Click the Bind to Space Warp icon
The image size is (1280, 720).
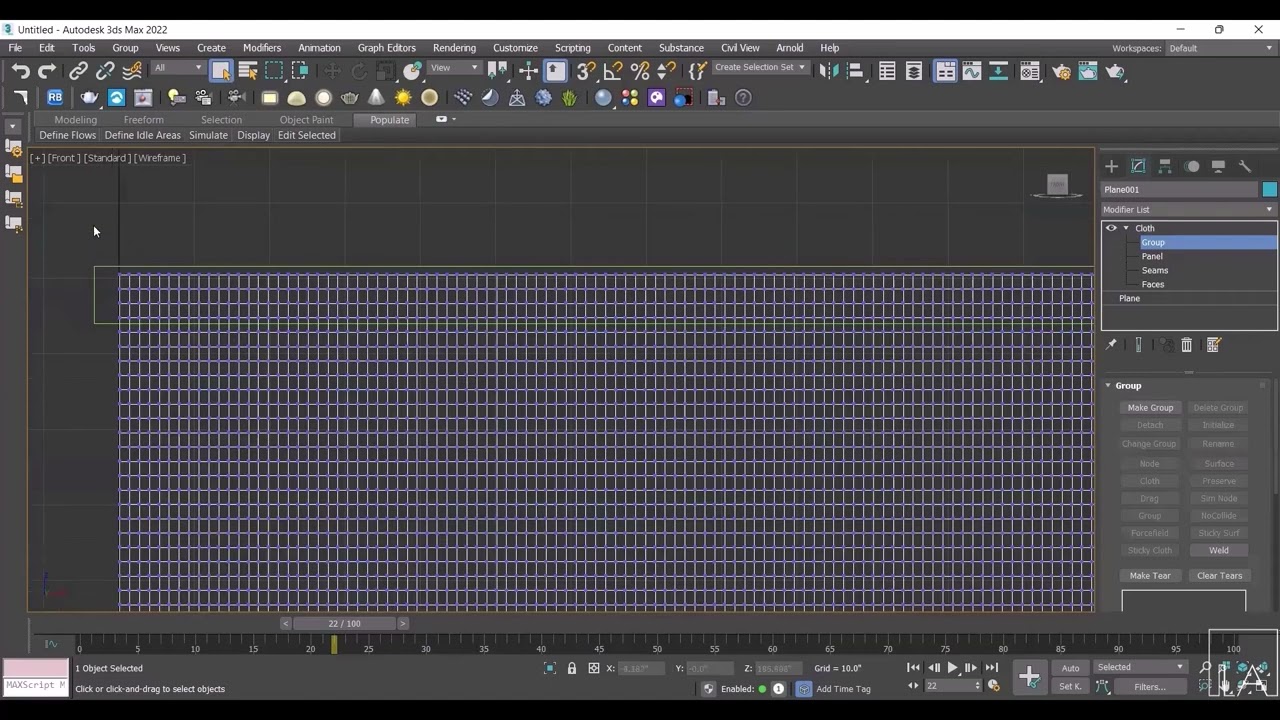point(132,71)
